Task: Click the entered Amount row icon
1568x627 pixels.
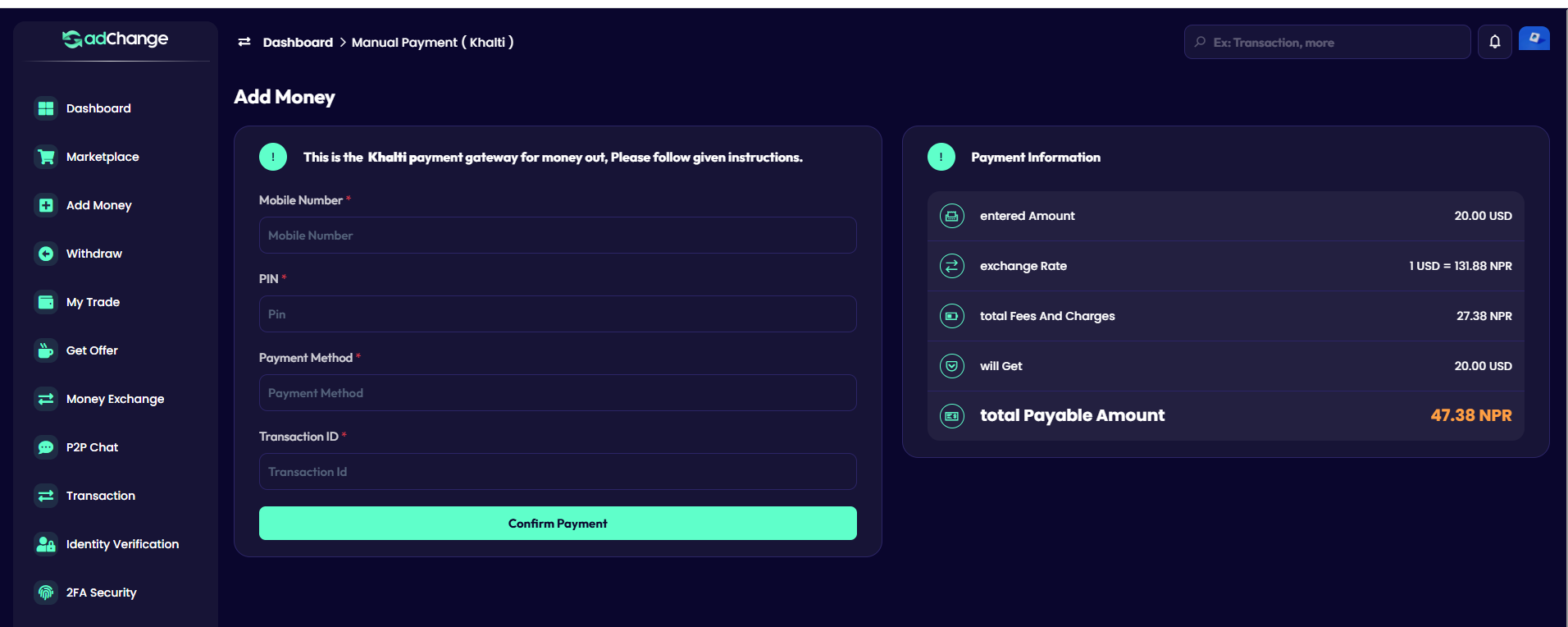Action: point(952,216)
